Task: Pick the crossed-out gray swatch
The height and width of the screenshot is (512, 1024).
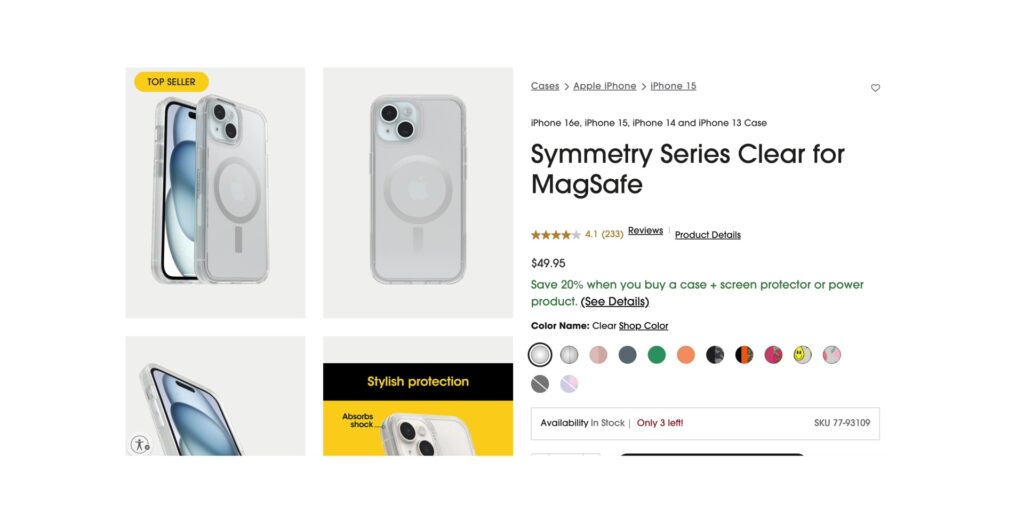Action: click(540, 384)
